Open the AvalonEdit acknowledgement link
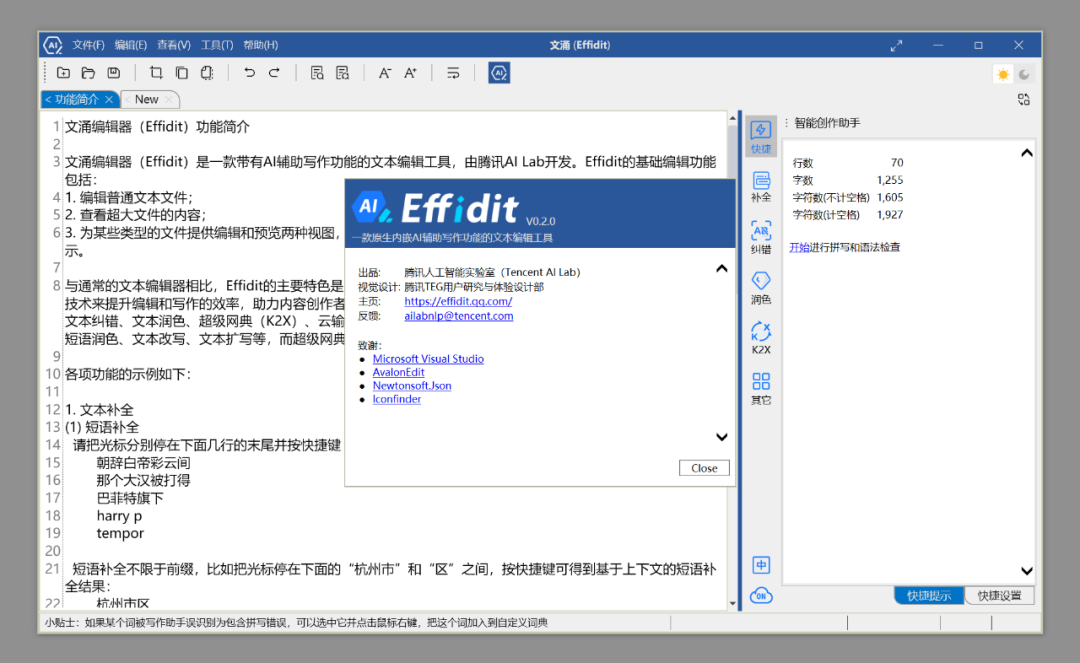Image resolution: width=1080 pixels, height=663 pixels. point(399,372)
